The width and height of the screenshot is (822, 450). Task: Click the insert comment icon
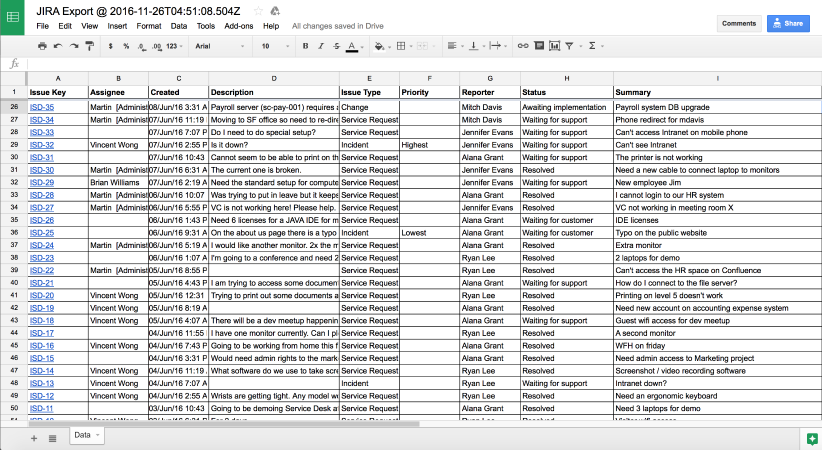coord(539,46)
